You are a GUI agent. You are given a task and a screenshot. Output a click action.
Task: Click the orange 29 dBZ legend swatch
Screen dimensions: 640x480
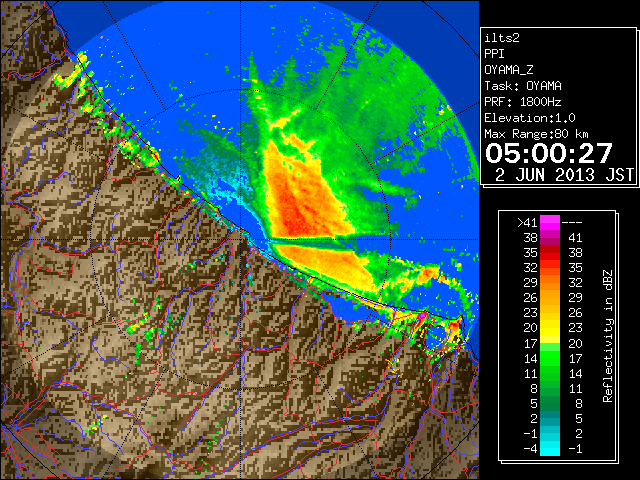pos(550,282)
